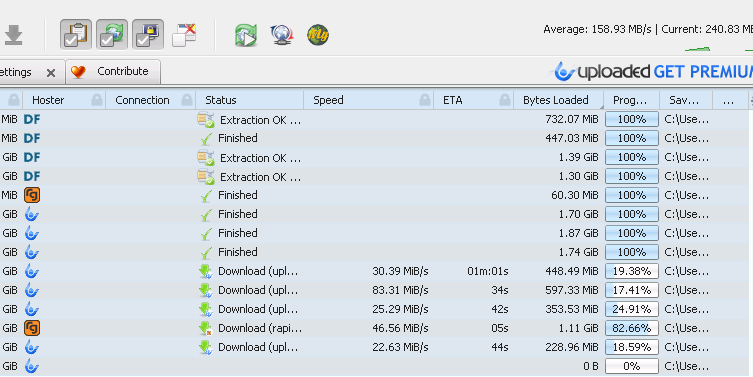The image size is (753, 377).
Task: Select the 1.87 GiB bytes loaded cell
Action: tap(578, 233)
